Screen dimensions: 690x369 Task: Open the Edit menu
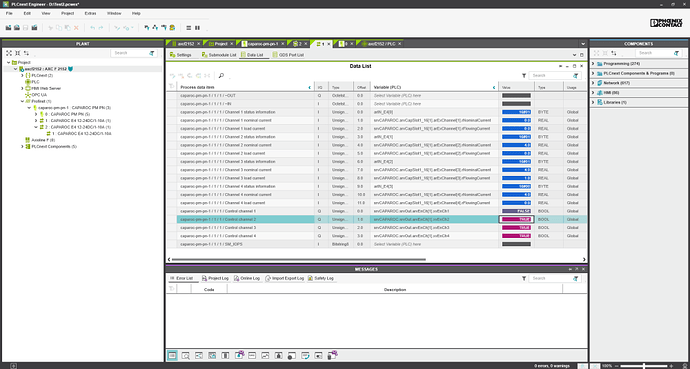point(27,13)
